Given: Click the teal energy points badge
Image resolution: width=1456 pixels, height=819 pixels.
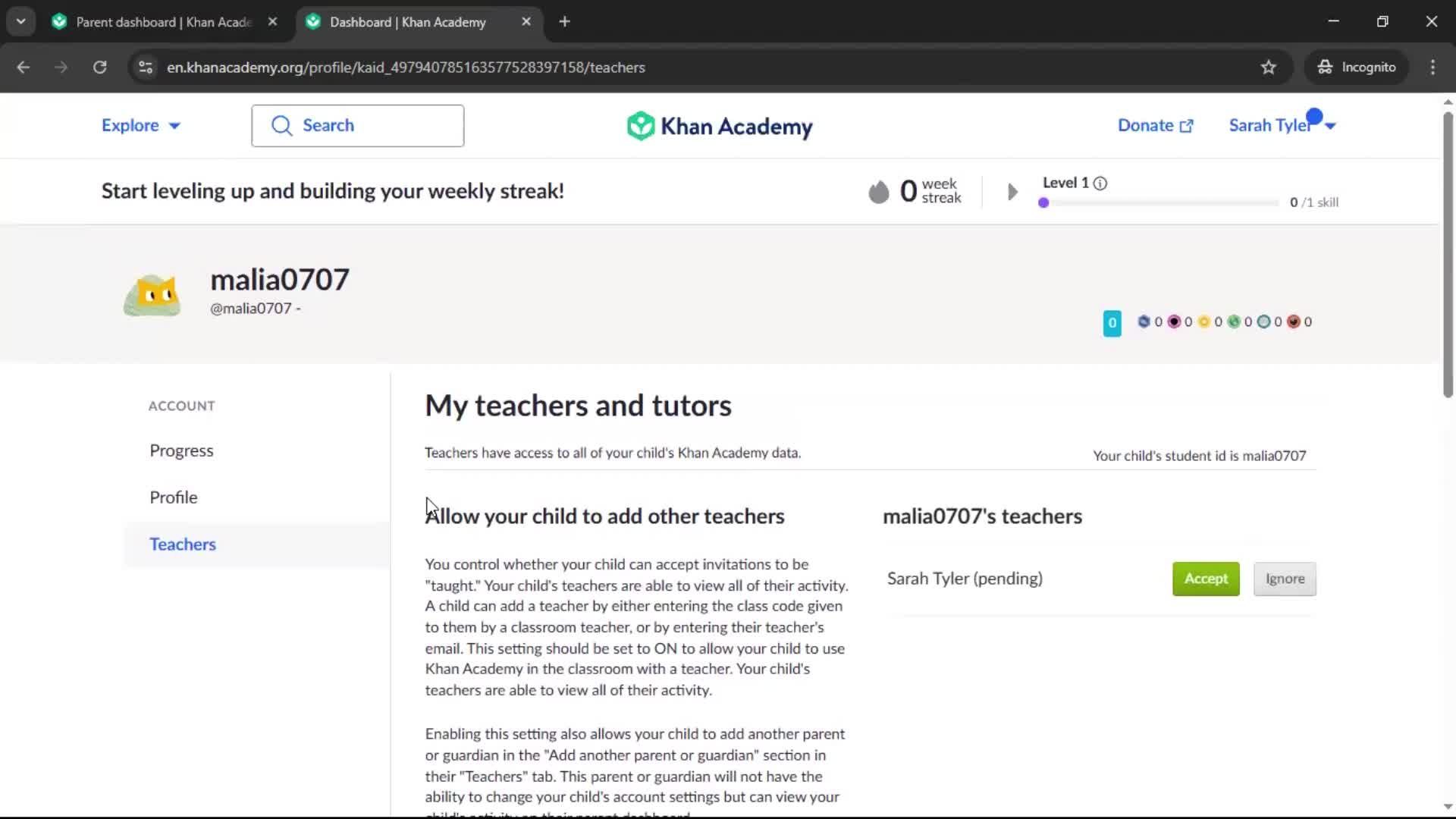Looking at the screenshot, I should (1112, 324).
